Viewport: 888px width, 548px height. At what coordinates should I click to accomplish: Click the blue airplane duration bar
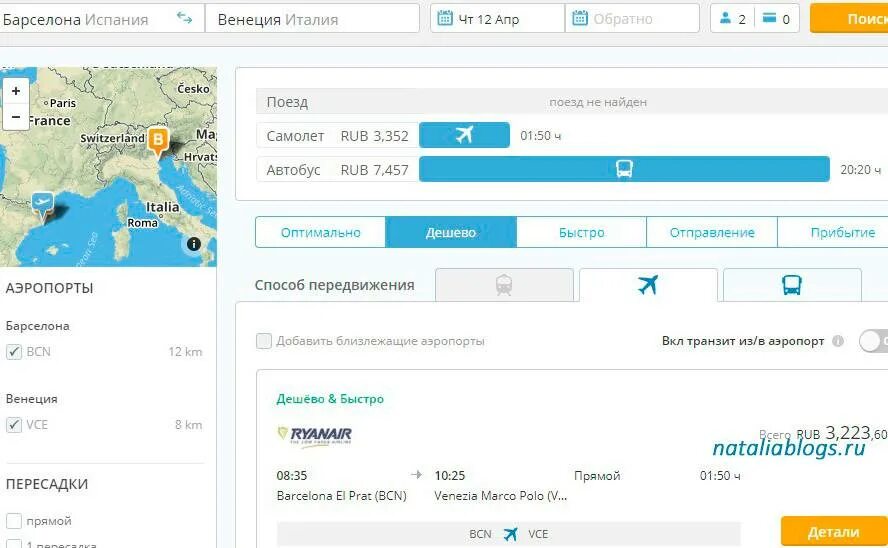[x=464, y=135]
